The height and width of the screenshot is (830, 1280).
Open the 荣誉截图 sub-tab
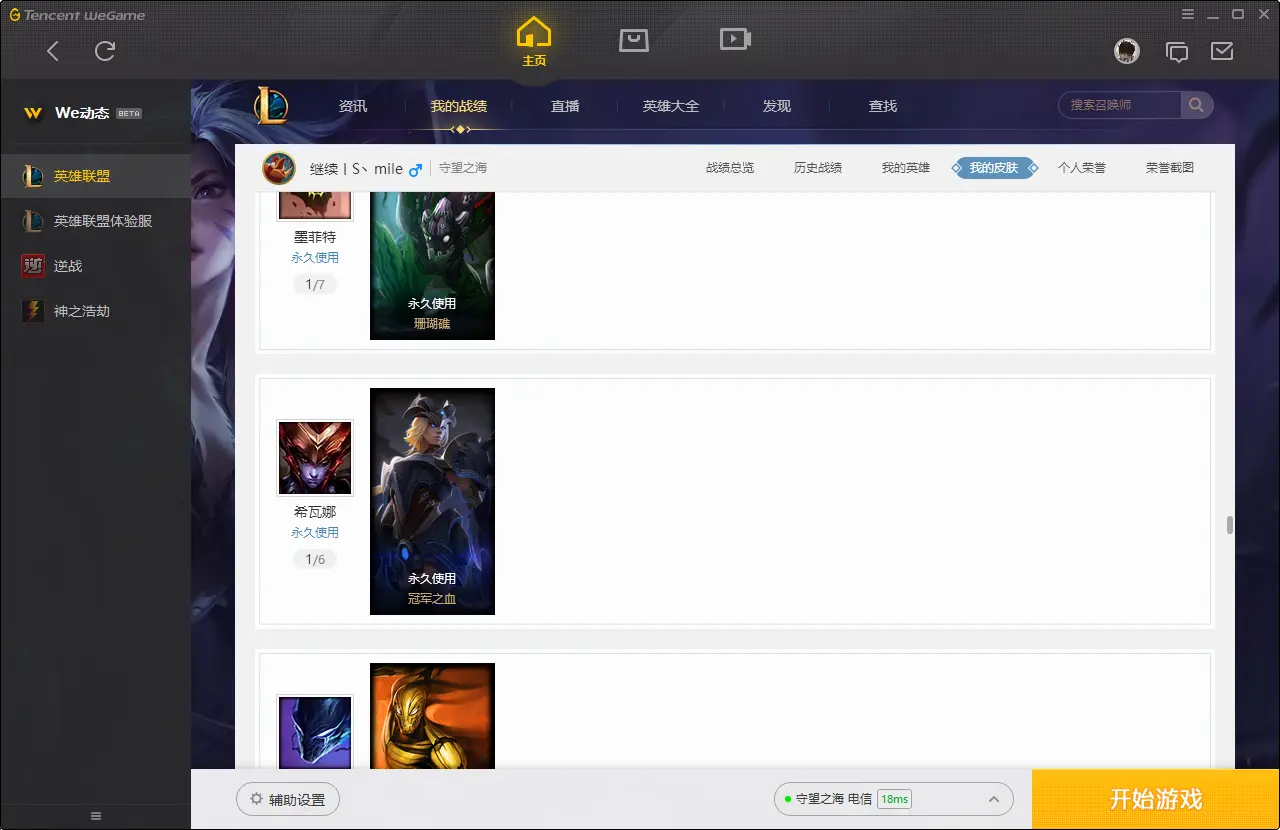(1170, 168)
